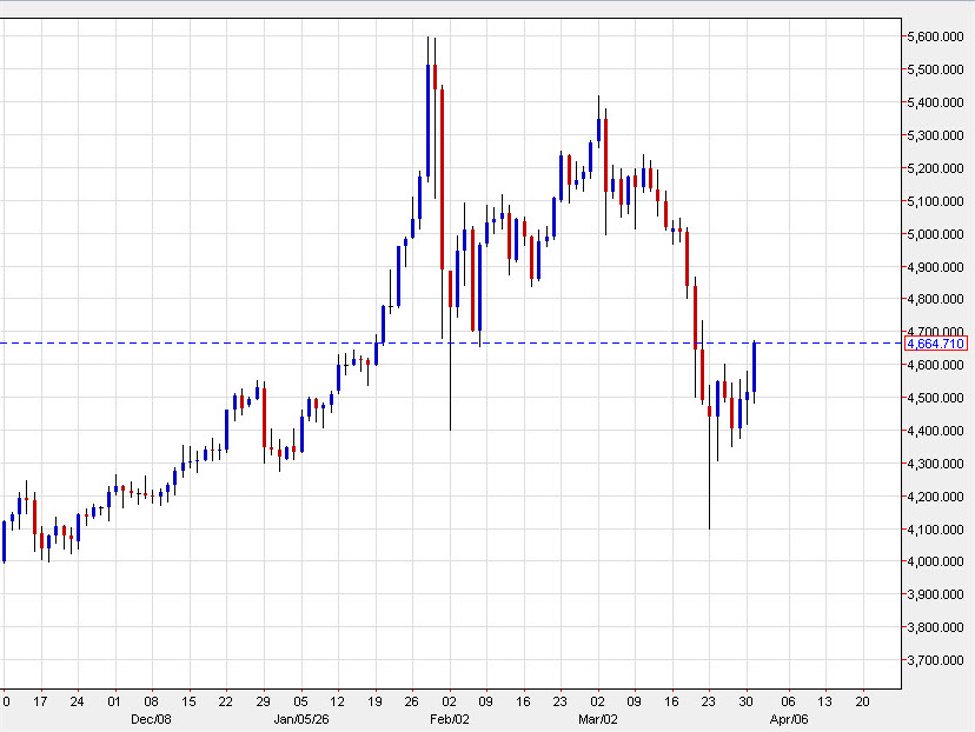
Task: Select the Mar/02 month label
Action: 596,718
